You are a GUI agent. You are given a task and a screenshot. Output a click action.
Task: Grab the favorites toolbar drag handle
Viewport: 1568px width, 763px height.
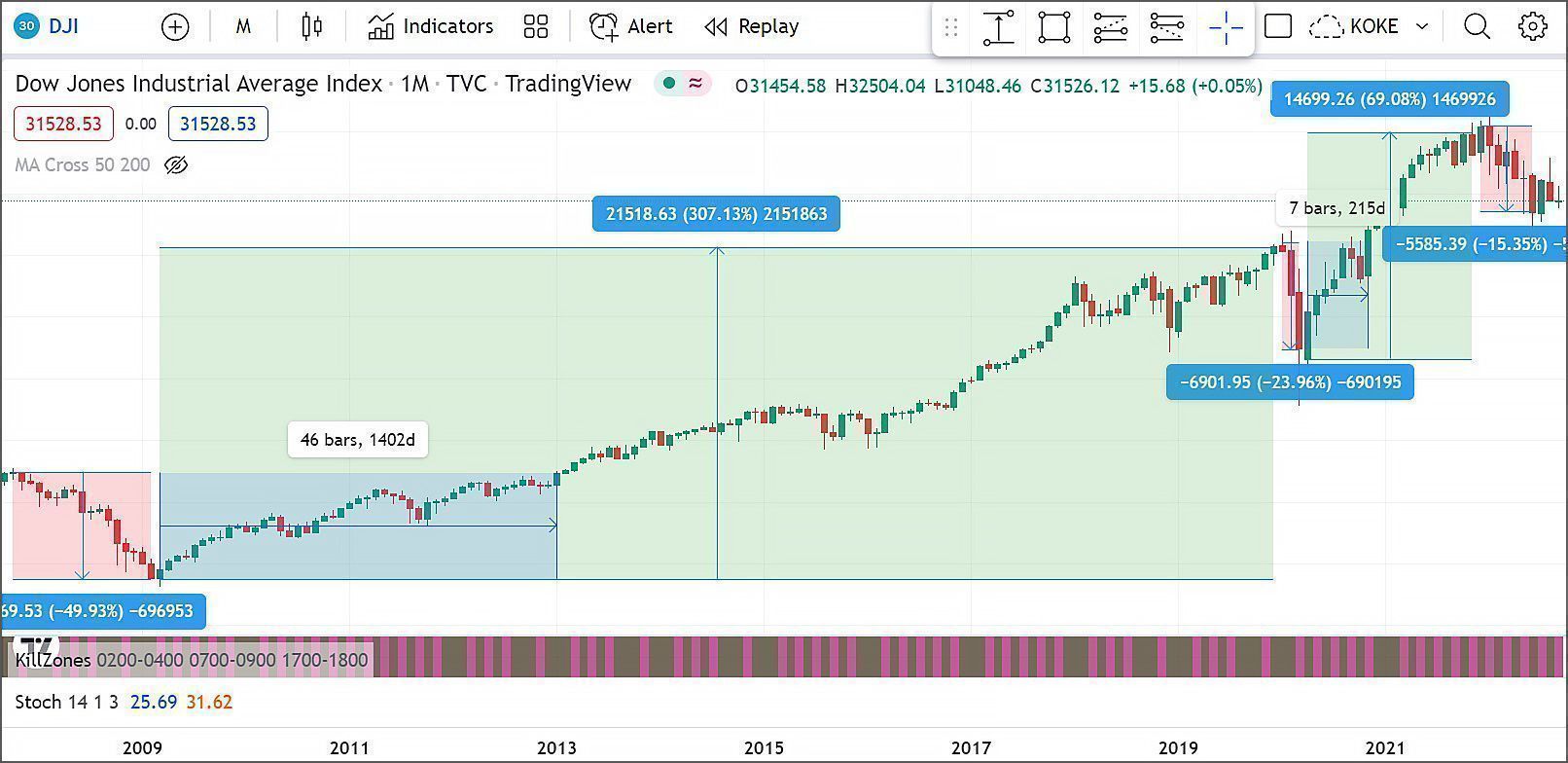coord(951,27)
